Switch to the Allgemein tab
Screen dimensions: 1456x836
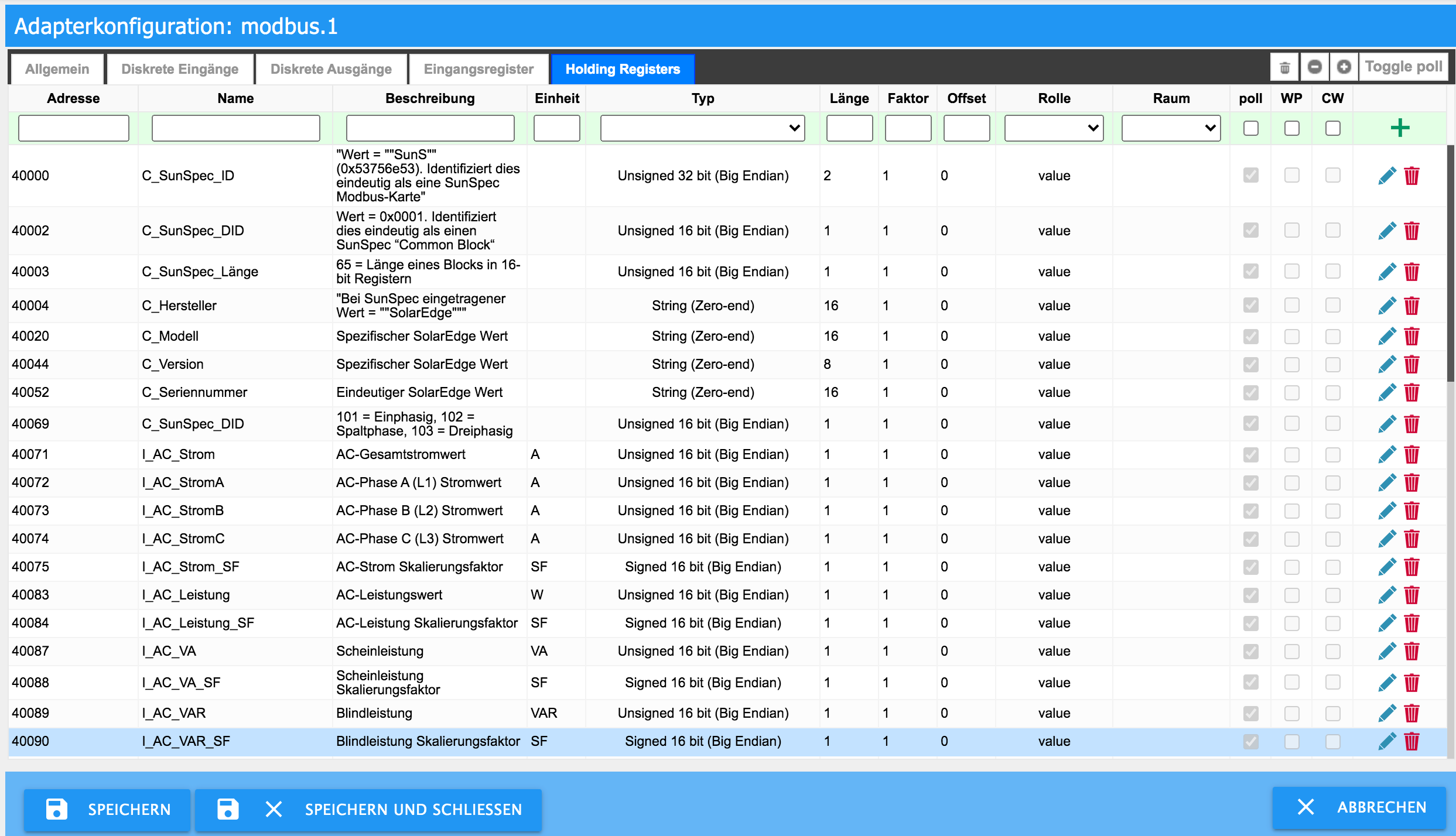57,69
